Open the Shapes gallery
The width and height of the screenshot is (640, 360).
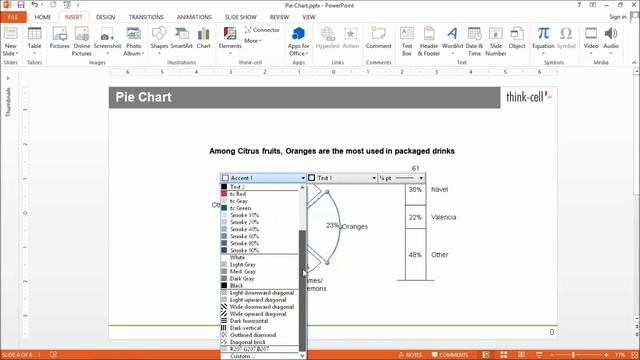(159, 41)
